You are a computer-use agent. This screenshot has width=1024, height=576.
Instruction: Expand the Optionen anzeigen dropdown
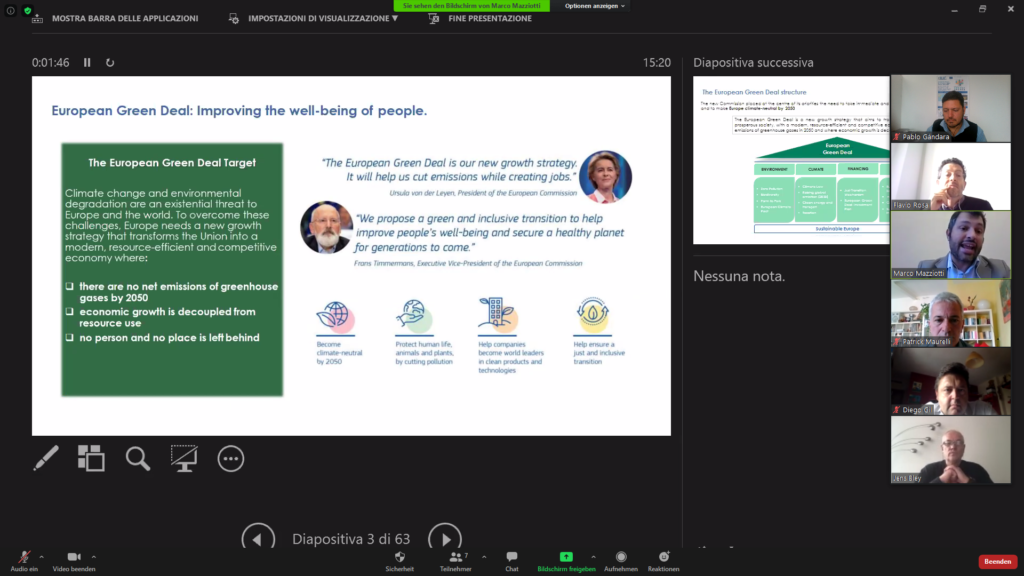coord(596,6)
